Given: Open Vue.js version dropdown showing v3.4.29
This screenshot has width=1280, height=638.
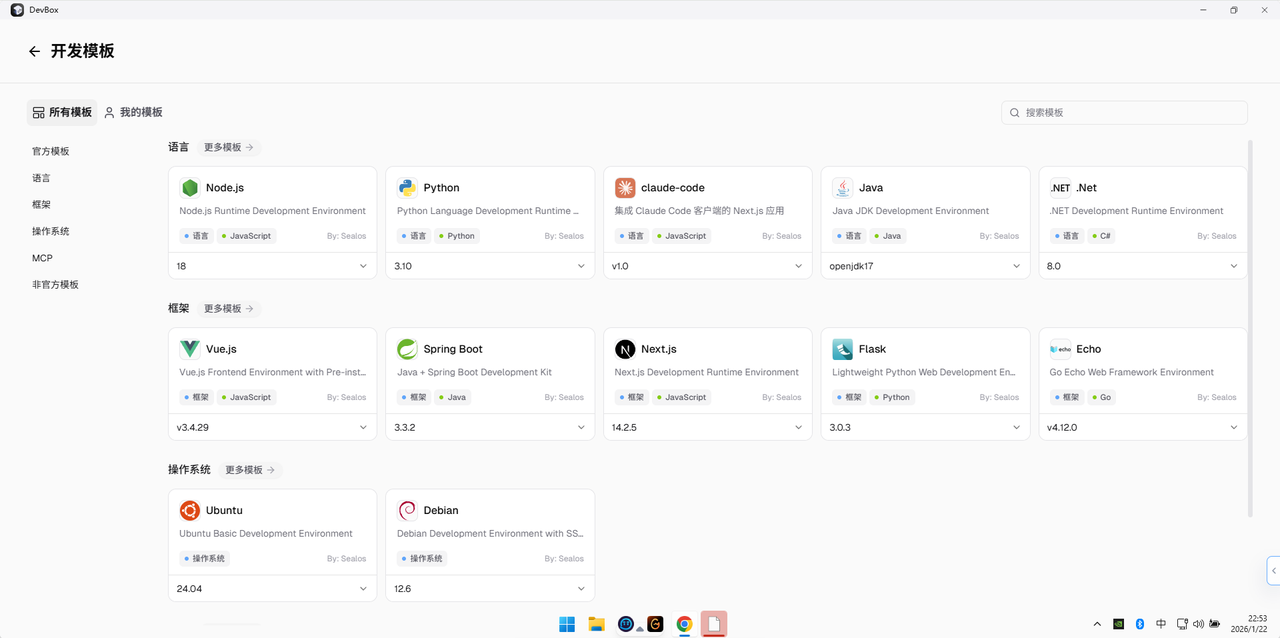Looking at the screenshot, I should coord(273,427).
